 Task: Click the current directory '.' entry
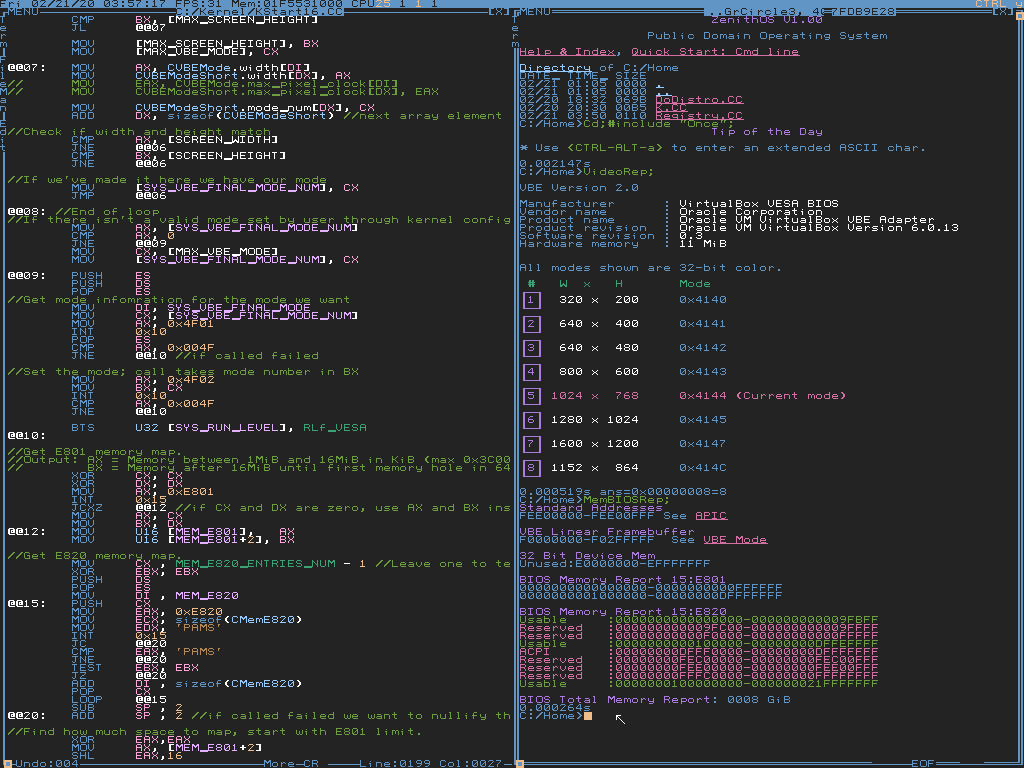click(660, 84)
